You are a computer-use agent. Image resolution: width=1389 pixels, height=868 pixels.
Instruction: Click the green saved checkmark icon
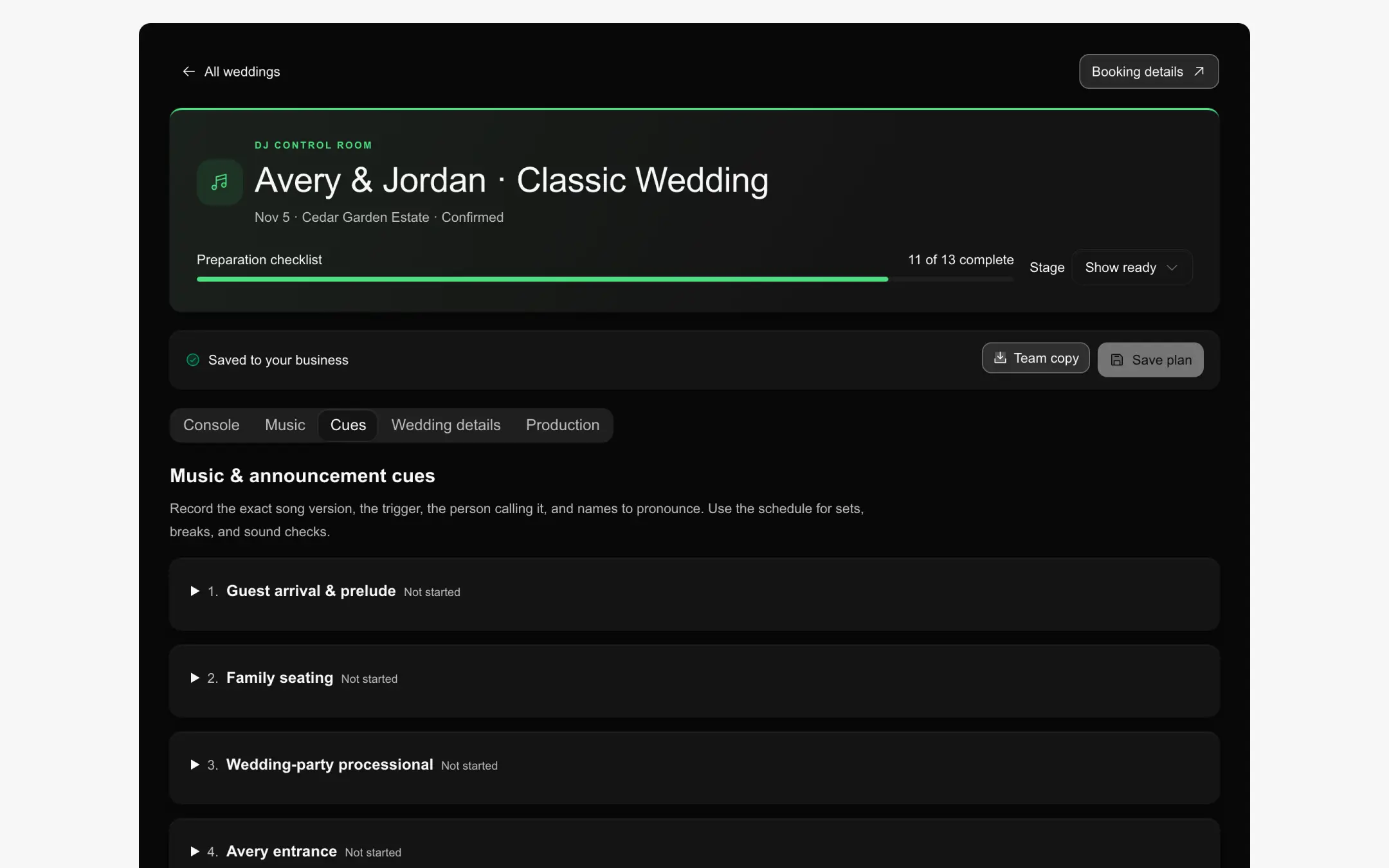tap(193, 360)
